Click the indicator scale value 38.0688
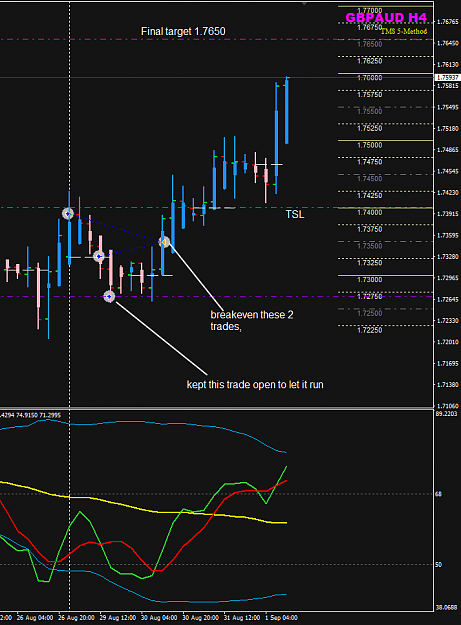 446,607
